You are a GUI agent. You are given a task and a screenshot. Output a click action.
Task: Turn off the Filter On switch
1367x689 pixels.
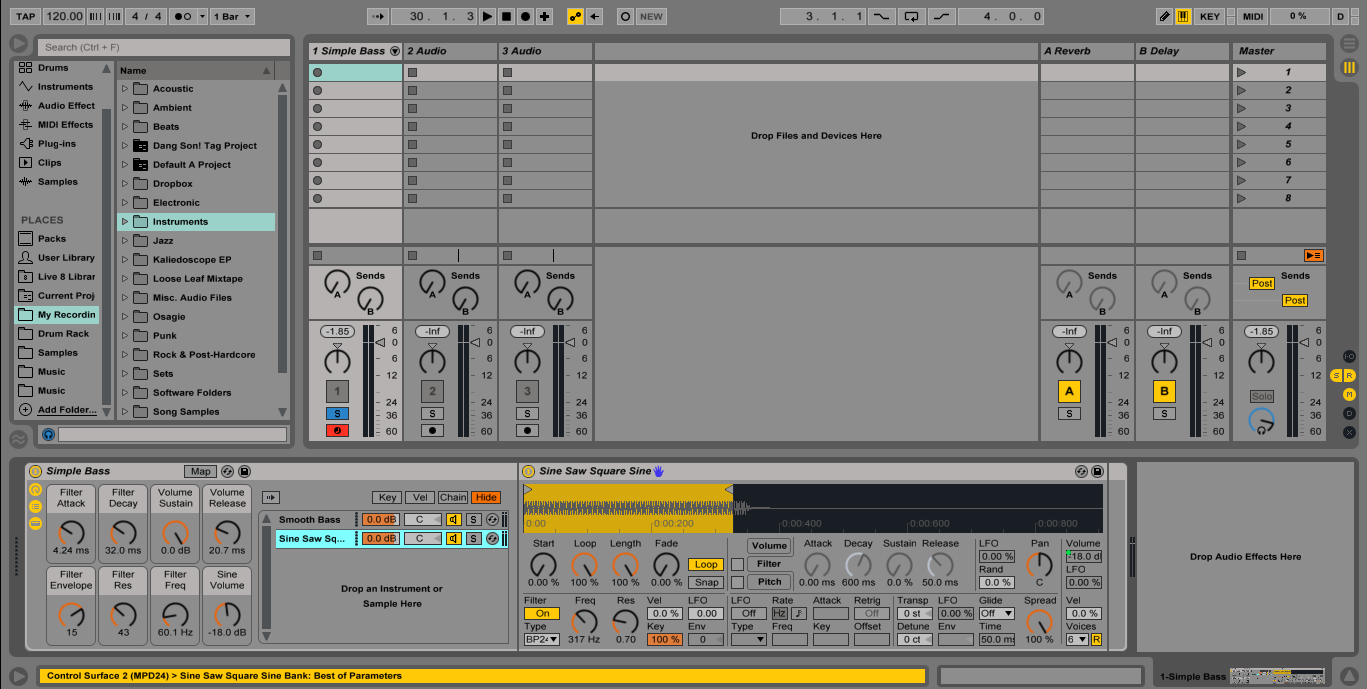(x=541, y=613)
